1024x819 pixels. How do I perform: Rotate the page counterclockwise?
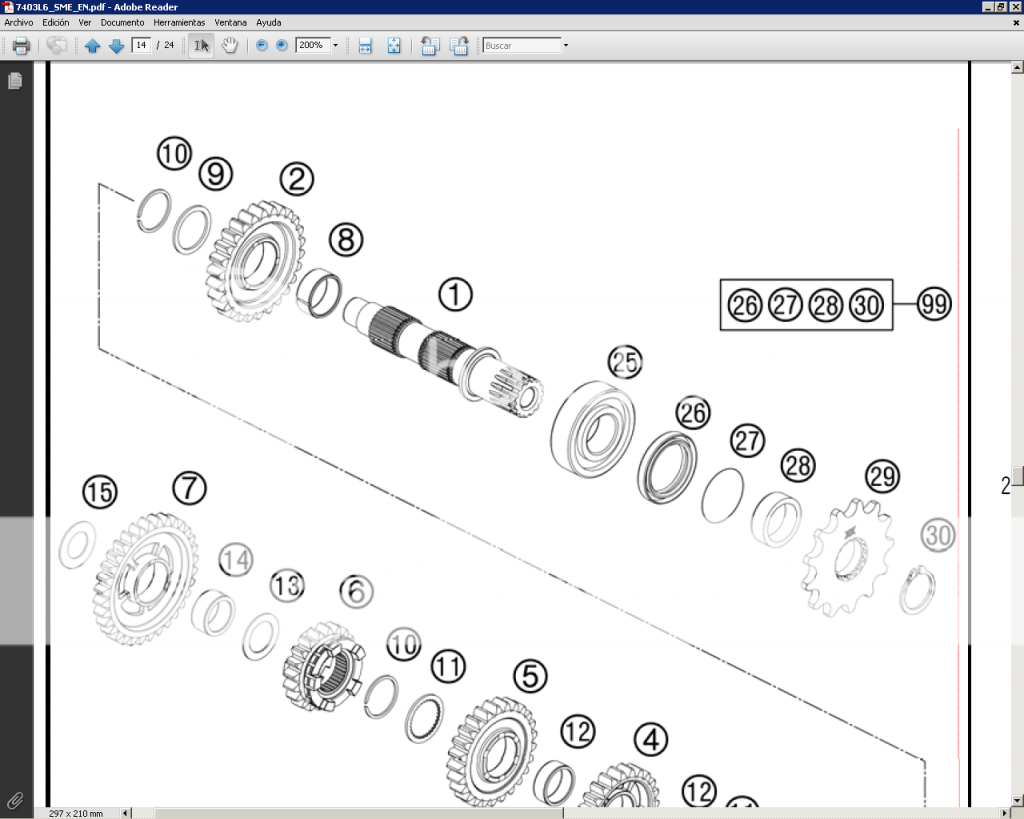(429, 45)
